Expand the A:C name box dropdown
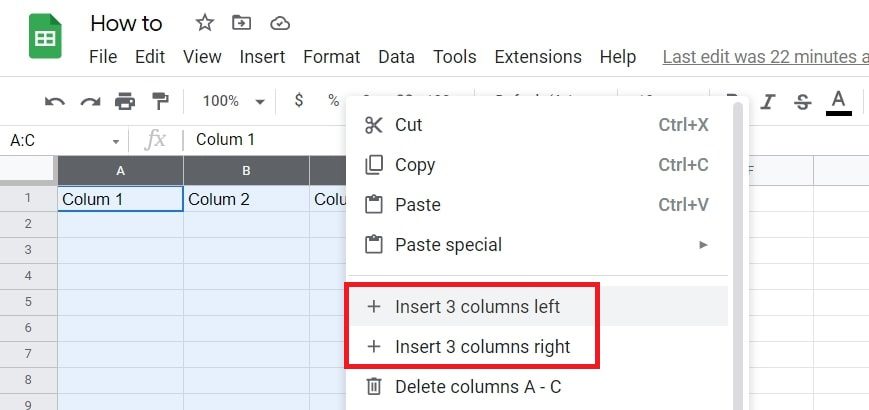 (116, 141)
